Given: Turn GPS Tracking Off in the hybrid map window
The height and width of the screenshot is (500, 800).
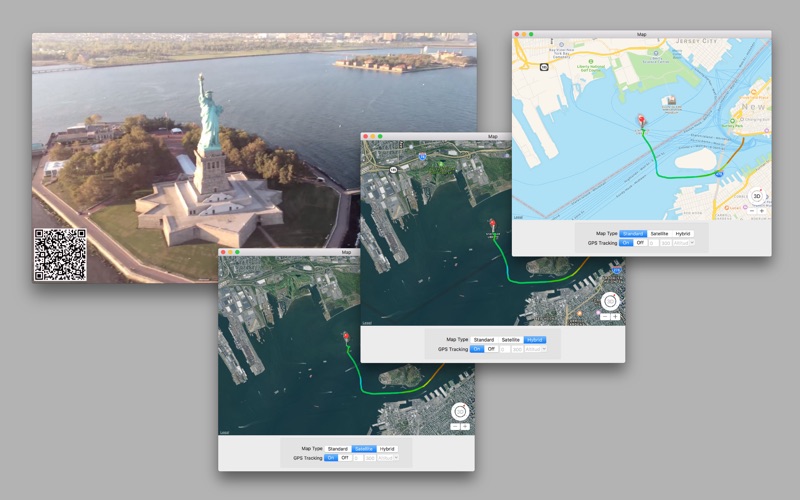Looking at the screenshot, I should [491, 349].
